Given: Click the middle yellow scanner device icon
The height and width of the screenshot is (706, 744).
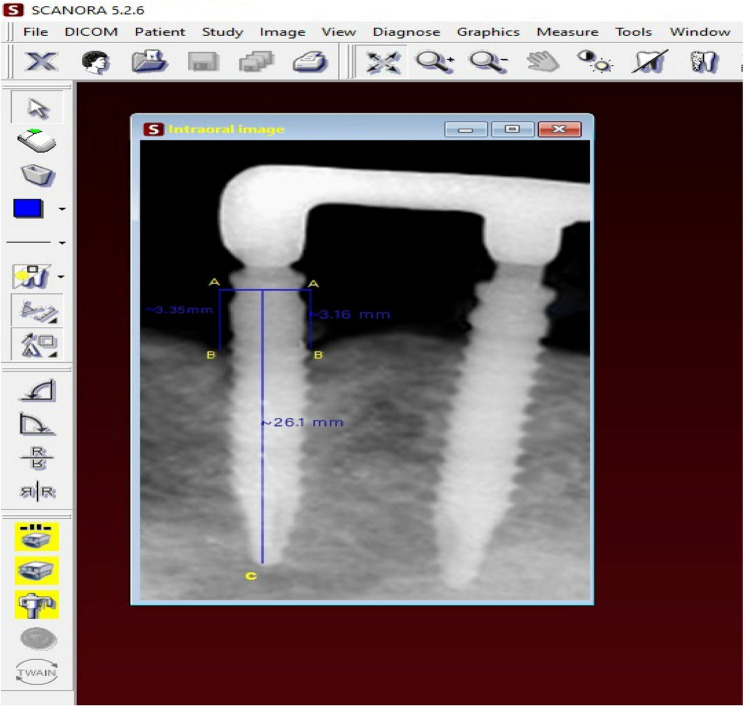Looking at the screenshot, I should coord(37,570).
